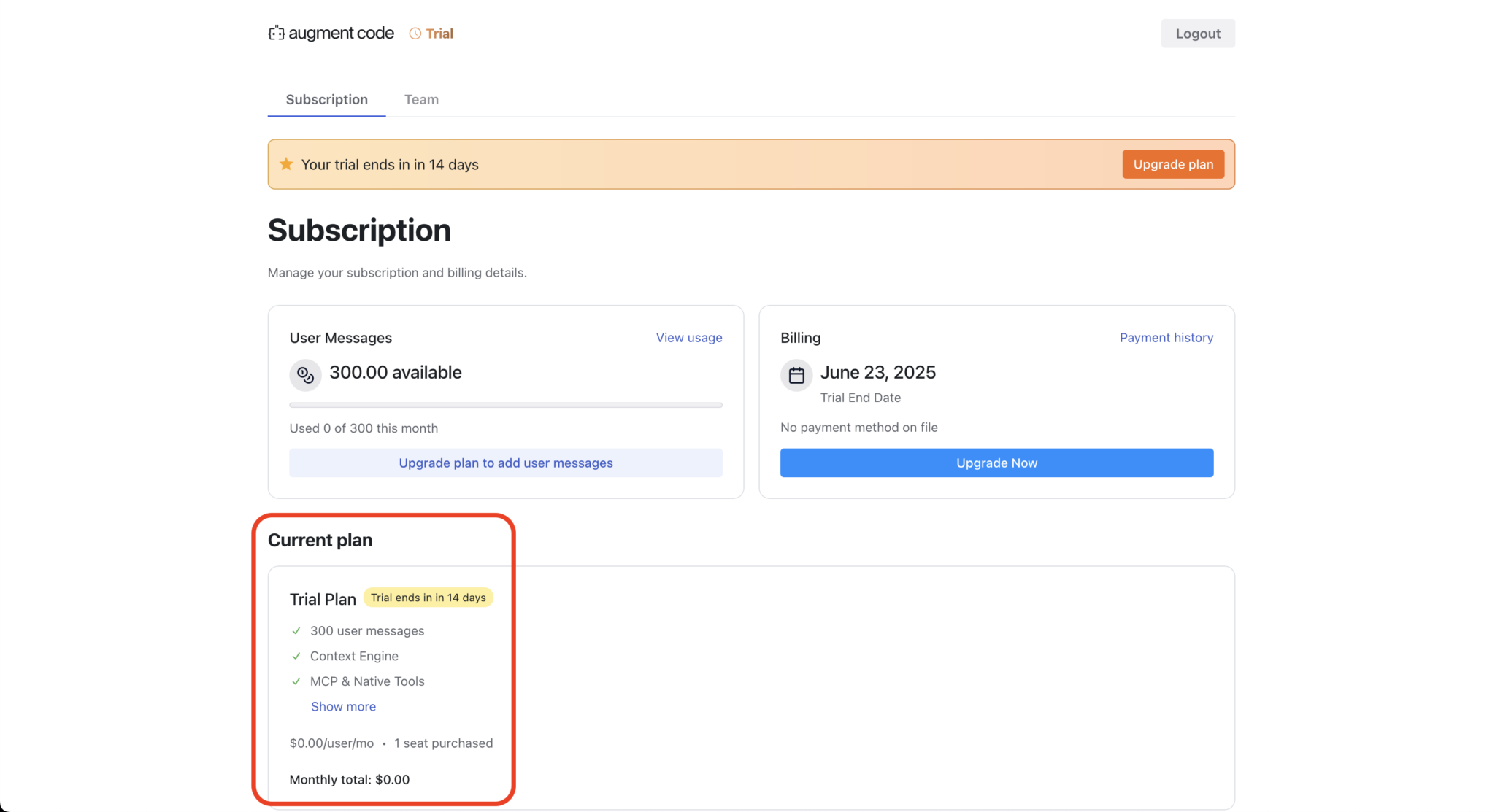Select the Subscription tab
This screenshot has height=812, width=1495.
(x=326, y=99)
